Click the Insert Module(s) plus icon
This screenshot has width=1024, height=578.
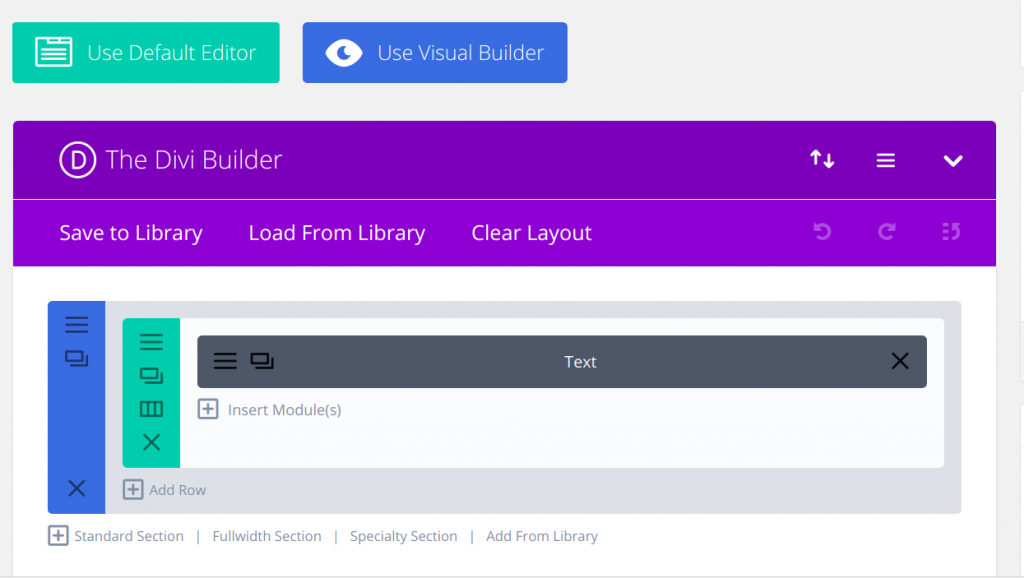[x=208, y=409]
